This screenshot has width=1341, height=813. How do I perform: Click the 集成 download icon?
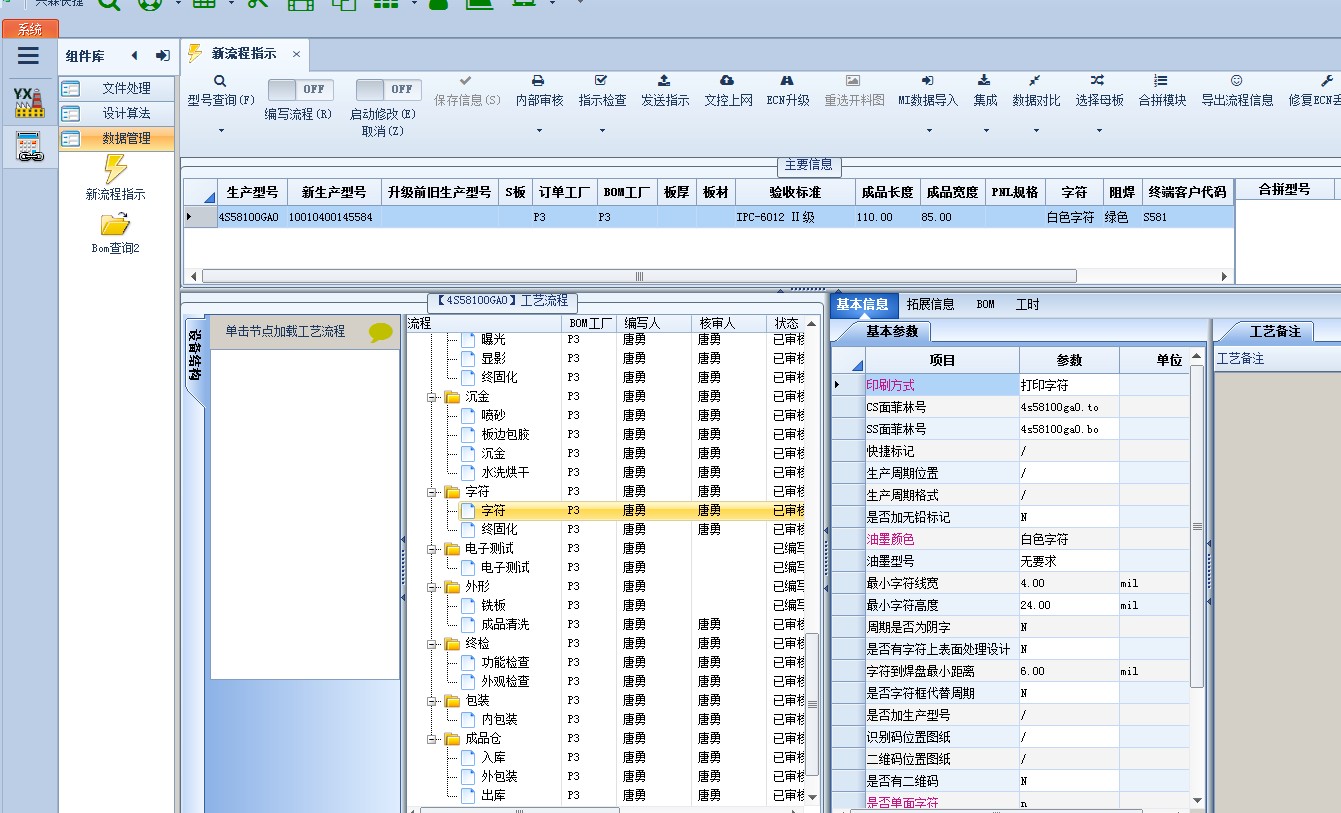click(x=984, y=80)
